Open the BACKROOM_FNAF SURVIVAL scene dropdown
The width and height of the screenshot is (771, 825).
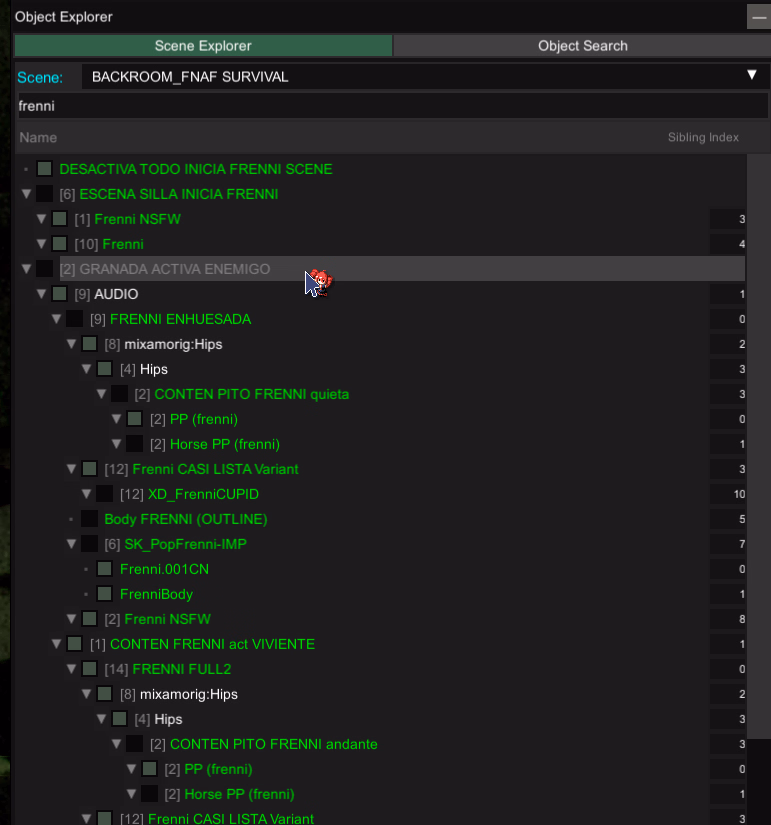[x=420, y=76]
